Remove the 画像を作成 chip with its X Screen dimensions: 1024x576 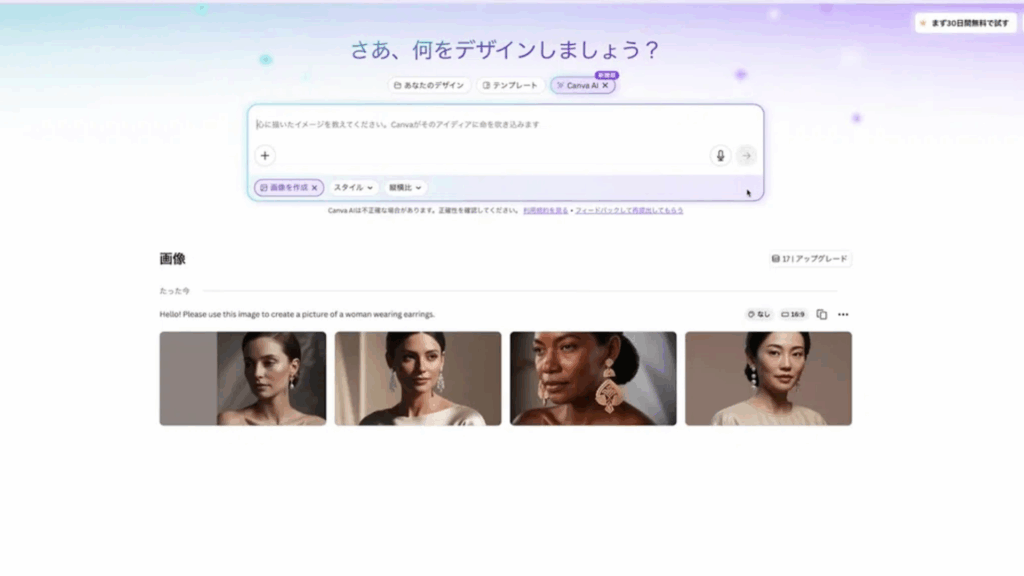(314, 188)
